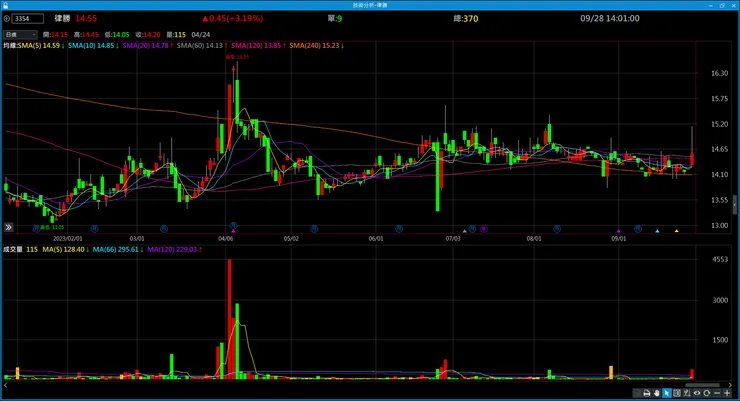Click the SMA(60) 14.13 indicator label
Viewport: 740px width, 401px height.
(202, 46)
